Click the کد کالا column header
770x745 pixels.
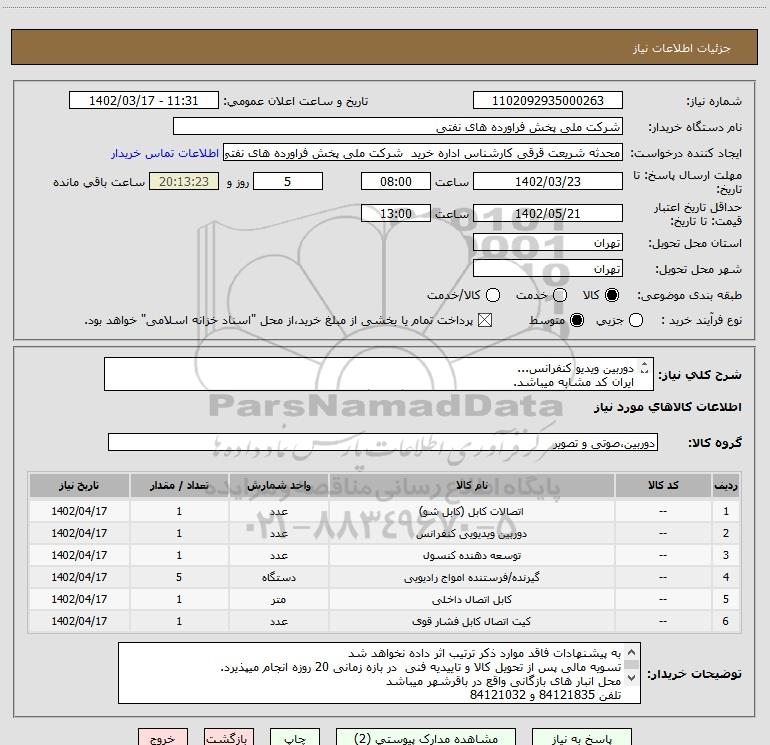point(663,485)
